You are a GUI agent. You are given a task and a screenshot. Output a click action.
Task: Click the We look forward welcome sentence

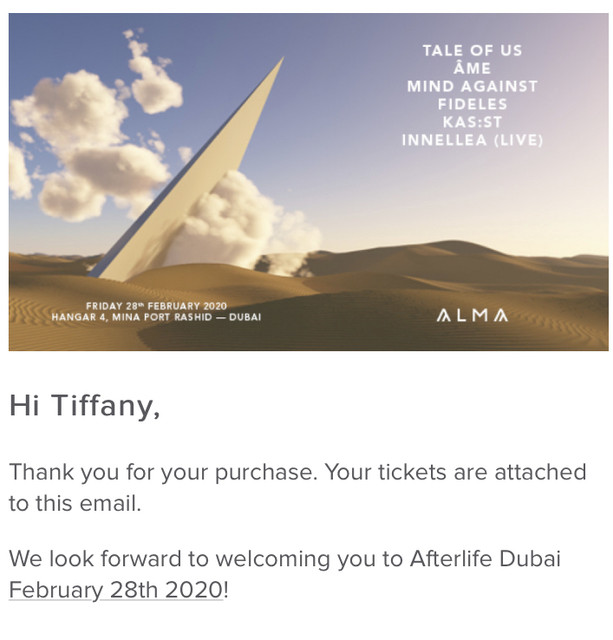[x=285, y=575]
